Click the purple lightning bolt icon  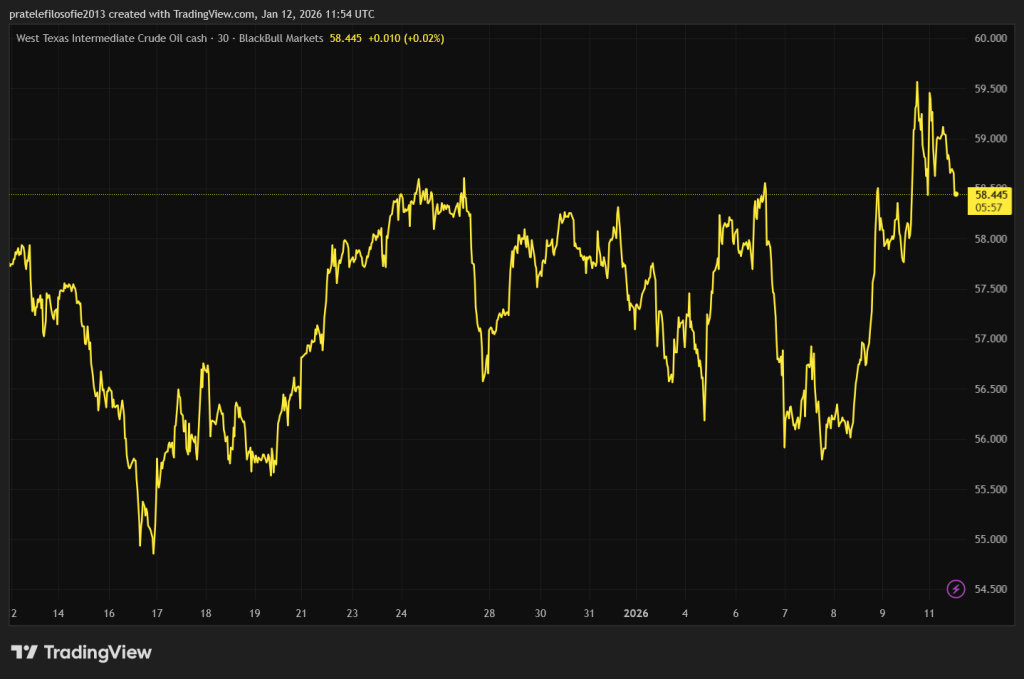pos(955,588)
